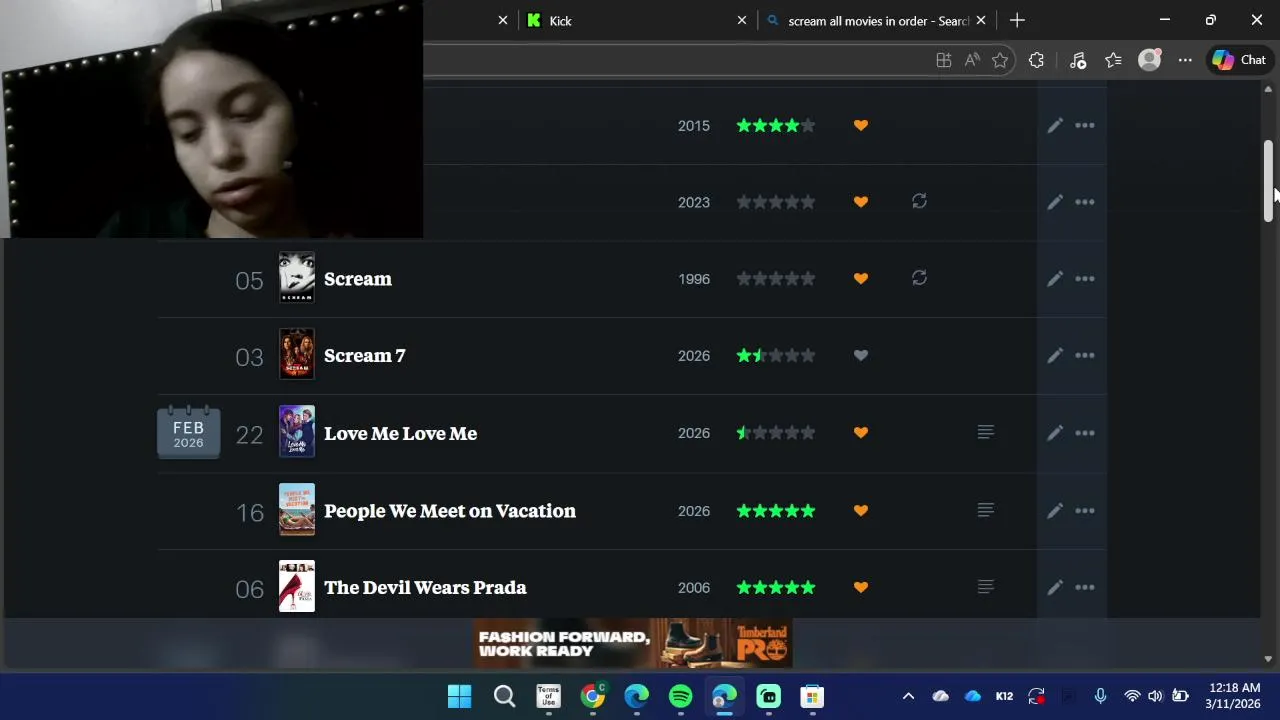Click the Scream 7 poster thumbnail
This screenshot has height=720, width=1280.
point(297,354)
